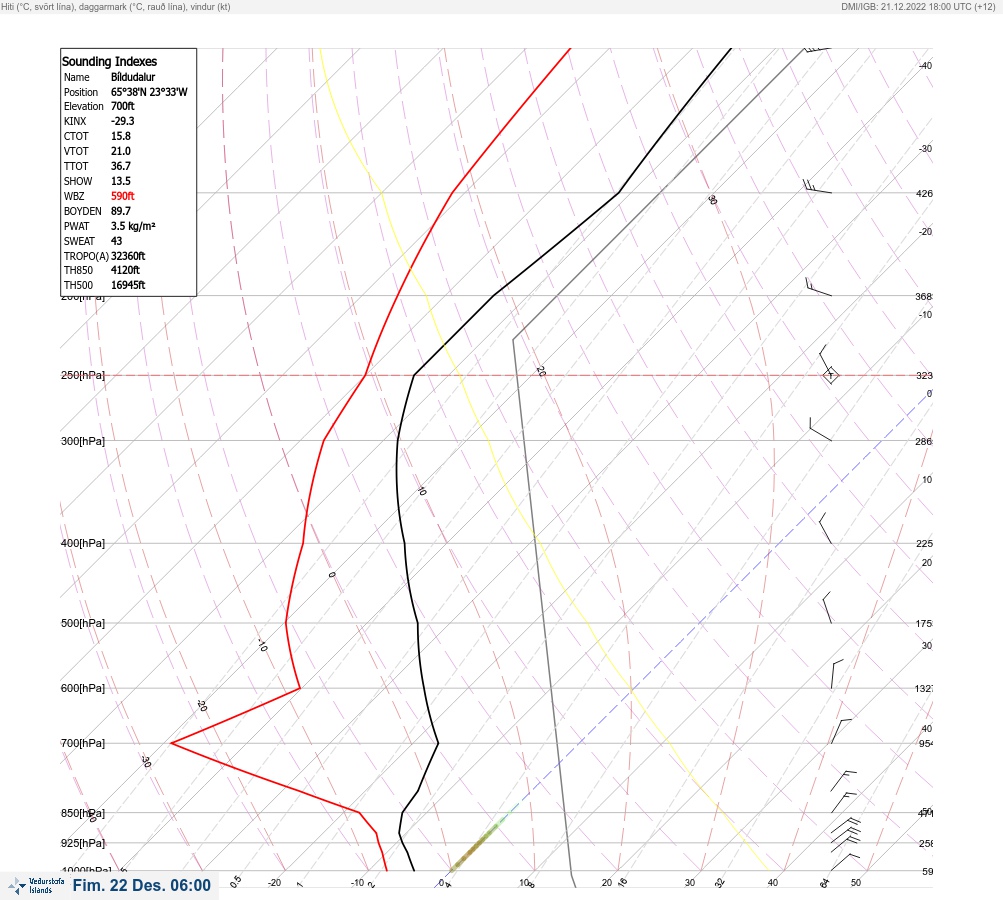Click the VTOT value '21.0'

pos(120,151)
